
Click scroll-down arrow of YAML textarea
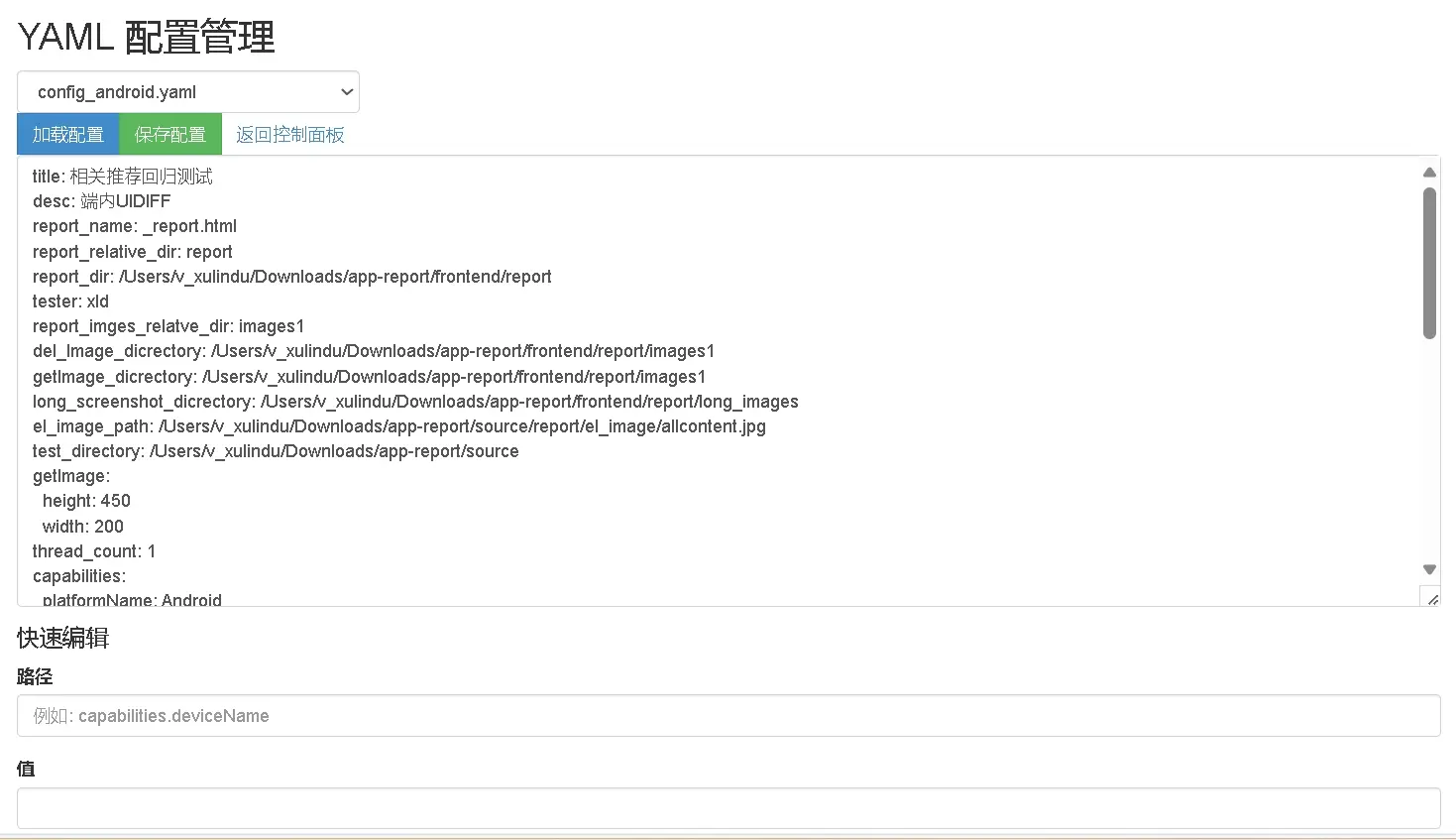coord(1429,569)
